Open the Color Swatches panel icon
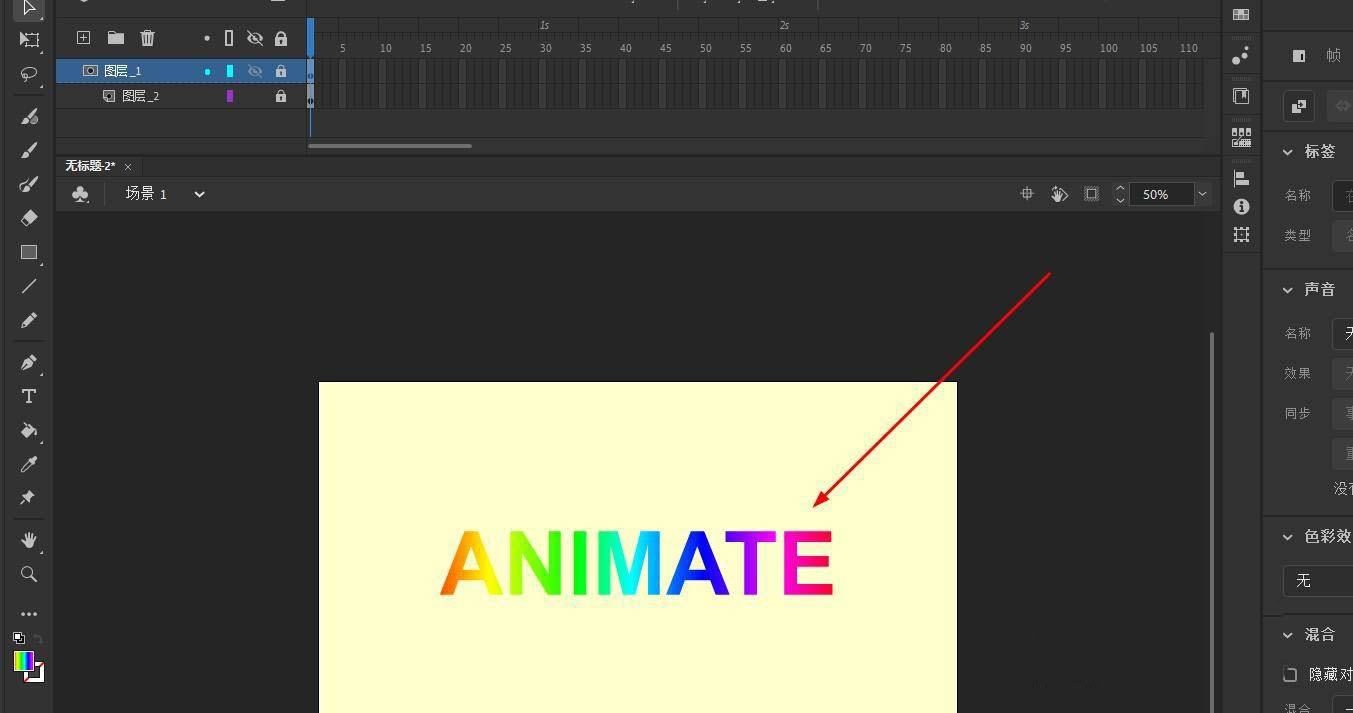The image size is (1353, 713). coord(1241,14)
